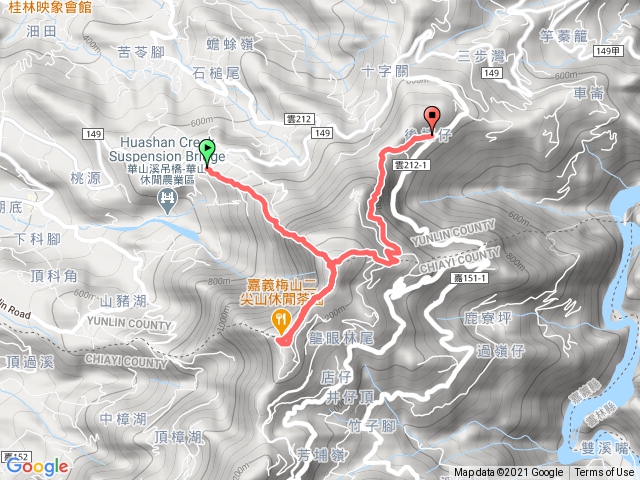Click the 龍眼林尾 place name
This screenshot has width=640, height=480.
(x=341, y=338)
